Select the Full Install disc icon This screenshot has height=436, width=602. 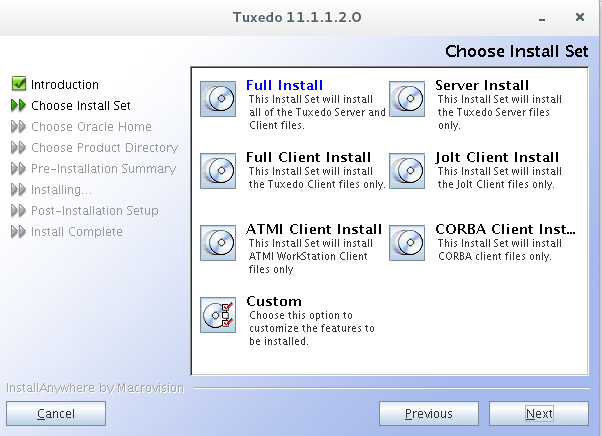pos(218,99)
